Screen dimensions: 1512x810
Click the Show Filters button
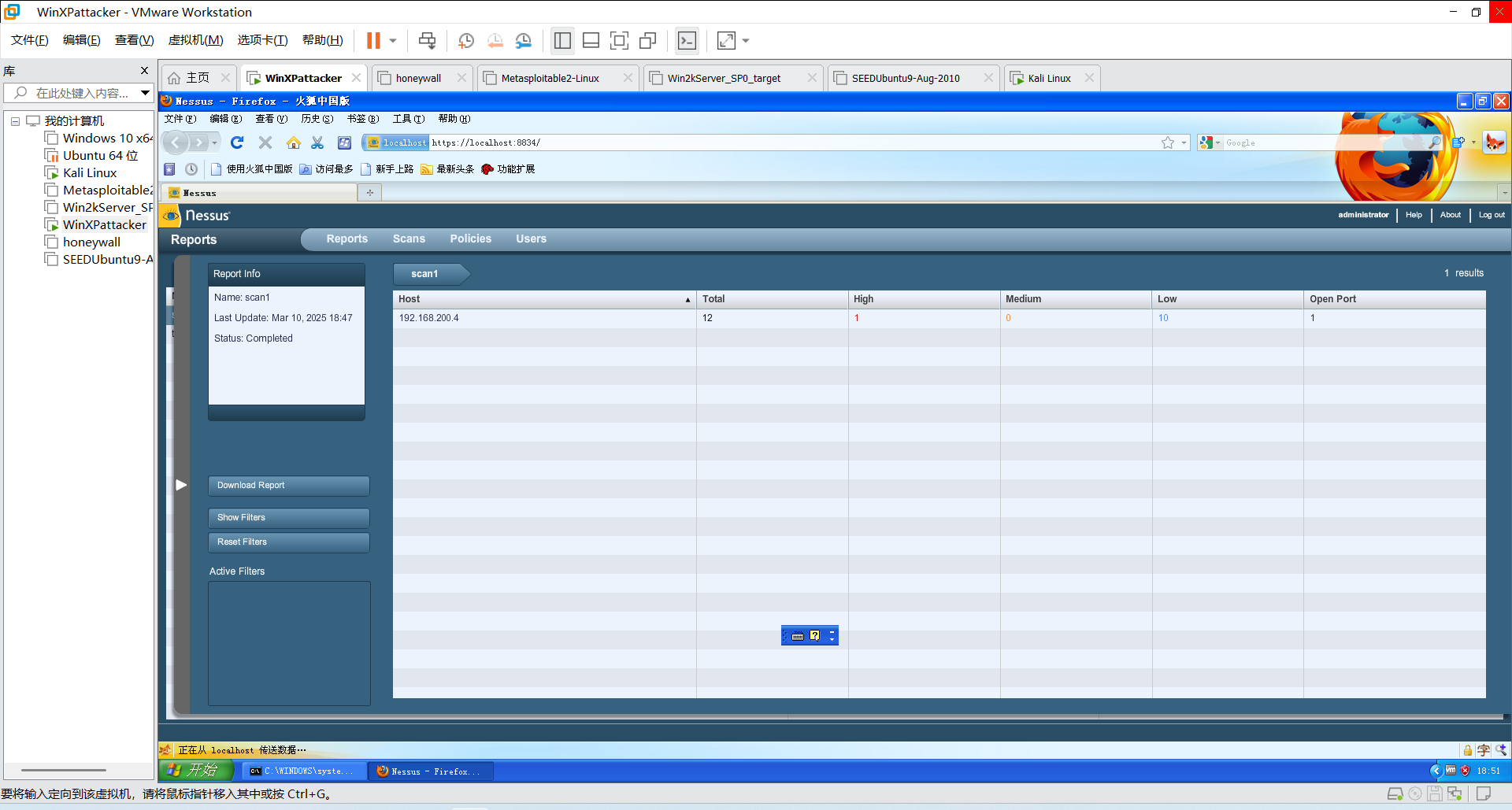[289, 518]
